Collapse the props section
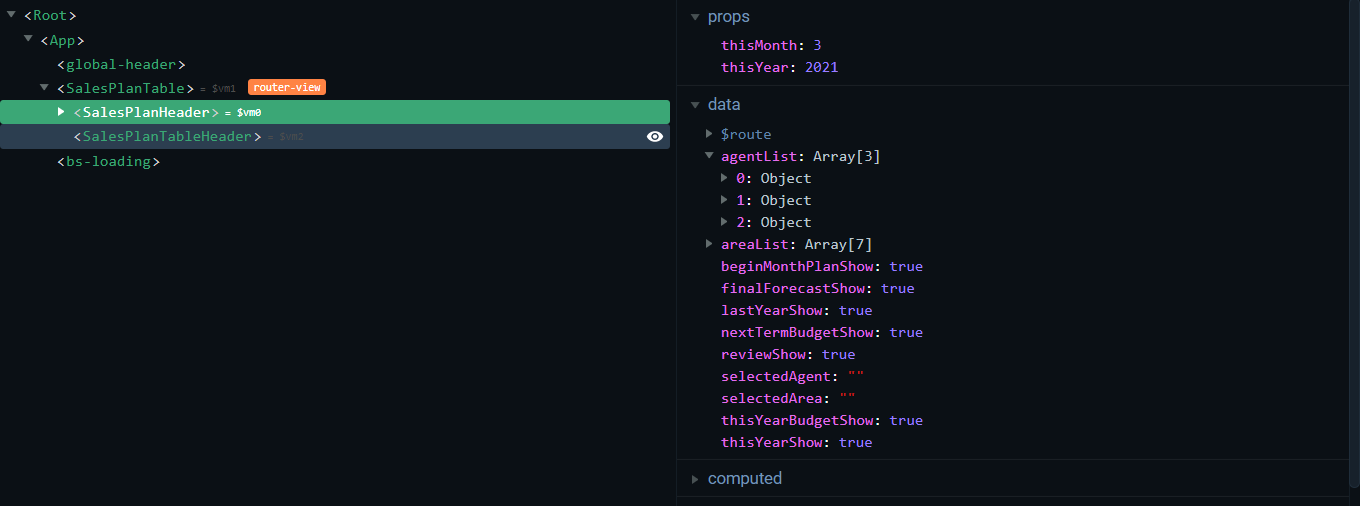The height and width of the screenshot is (506, 1360). point(695,17)
